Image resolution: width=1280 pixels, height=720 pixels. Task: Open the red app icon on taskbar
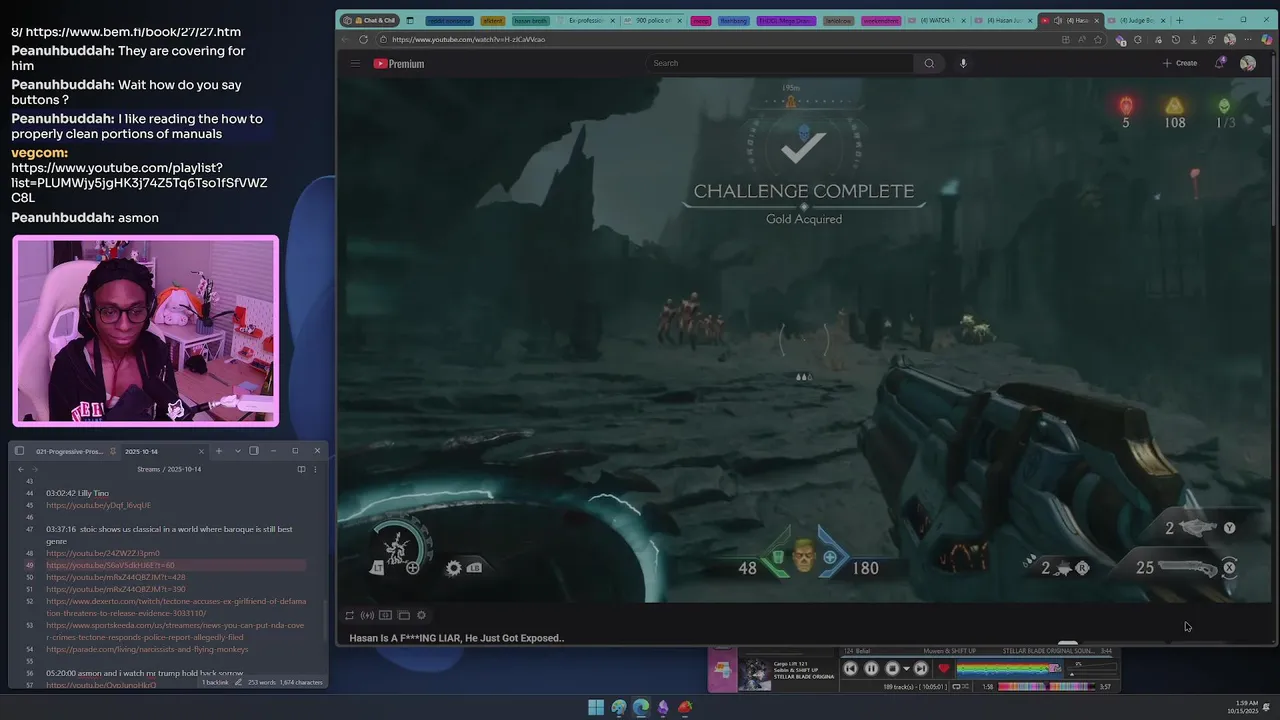pos(685,707)
